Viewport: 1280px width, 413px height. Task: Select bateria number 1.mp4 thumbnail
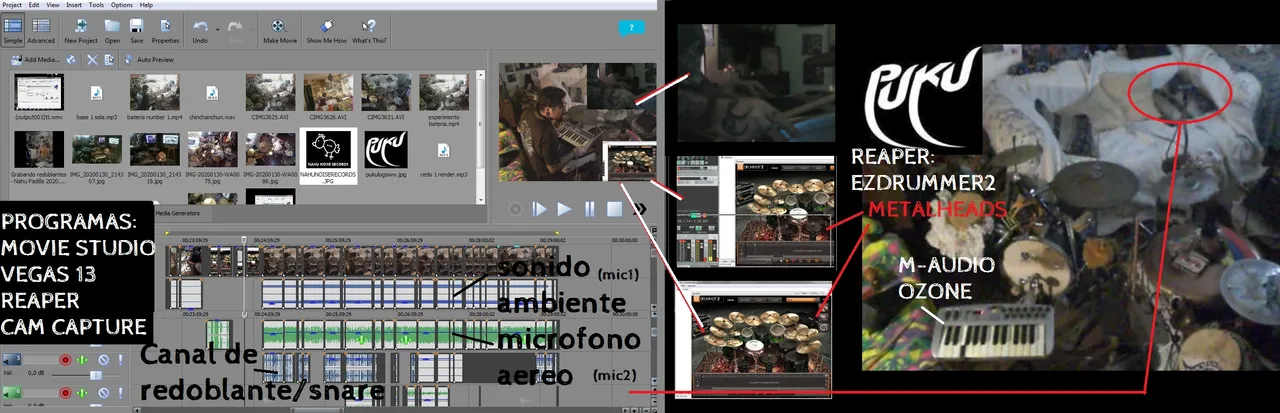154,92
